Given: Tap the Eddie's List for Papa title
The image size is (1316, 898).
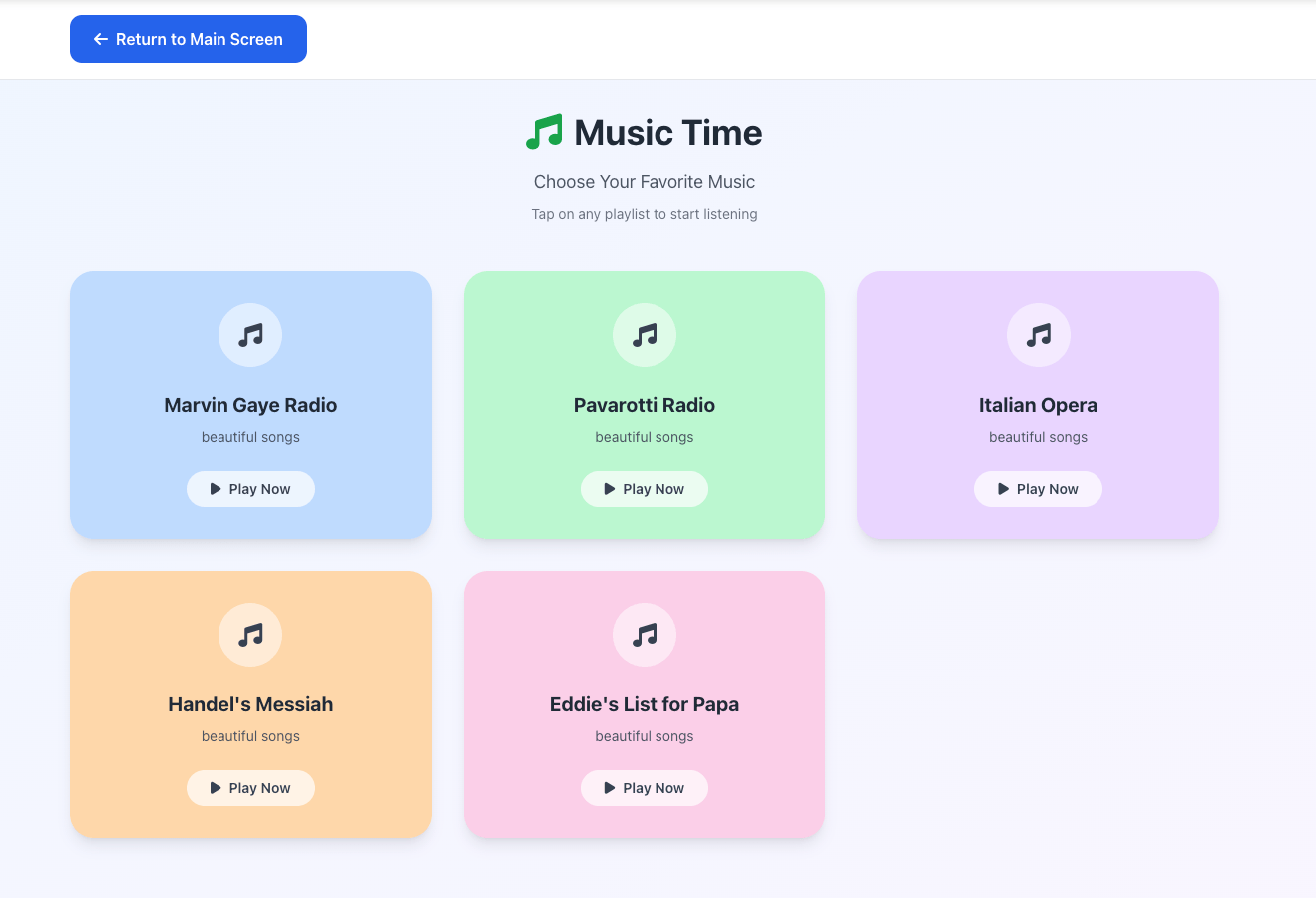Looking at the screenshot, I should pyautogui.click(x=645, y=704).
